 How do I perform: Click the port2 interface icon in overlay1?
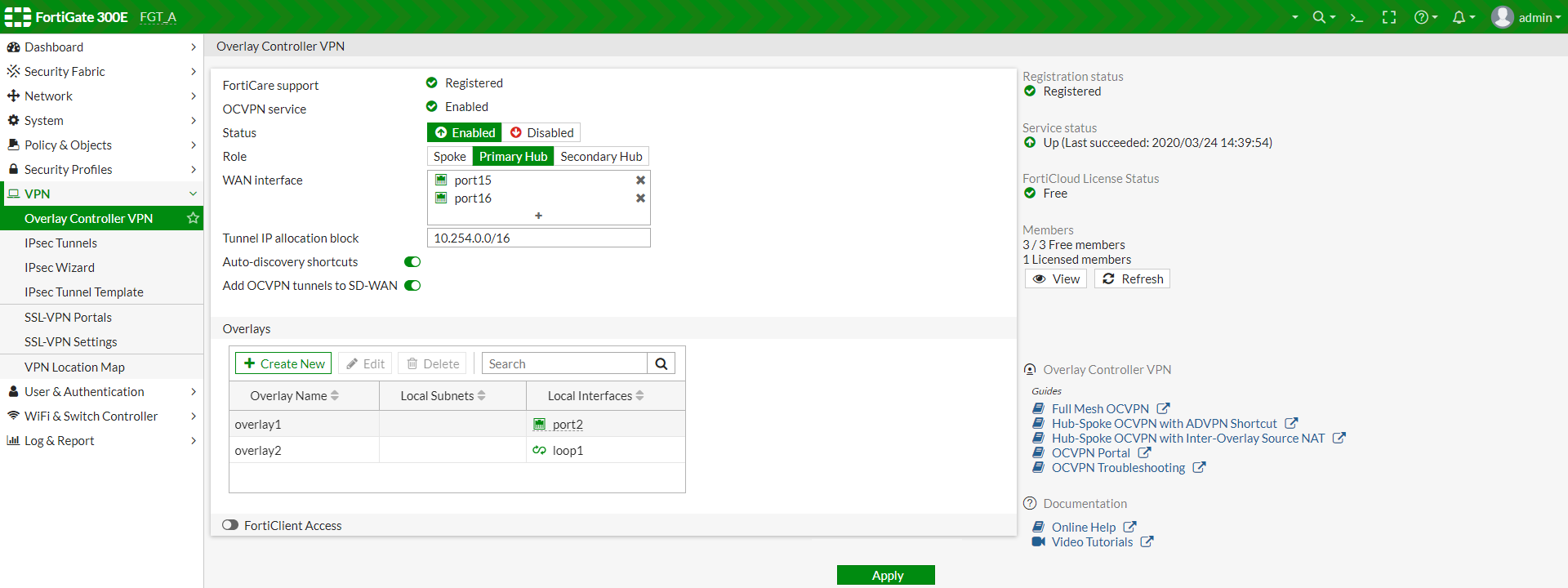tap(539, 424)
